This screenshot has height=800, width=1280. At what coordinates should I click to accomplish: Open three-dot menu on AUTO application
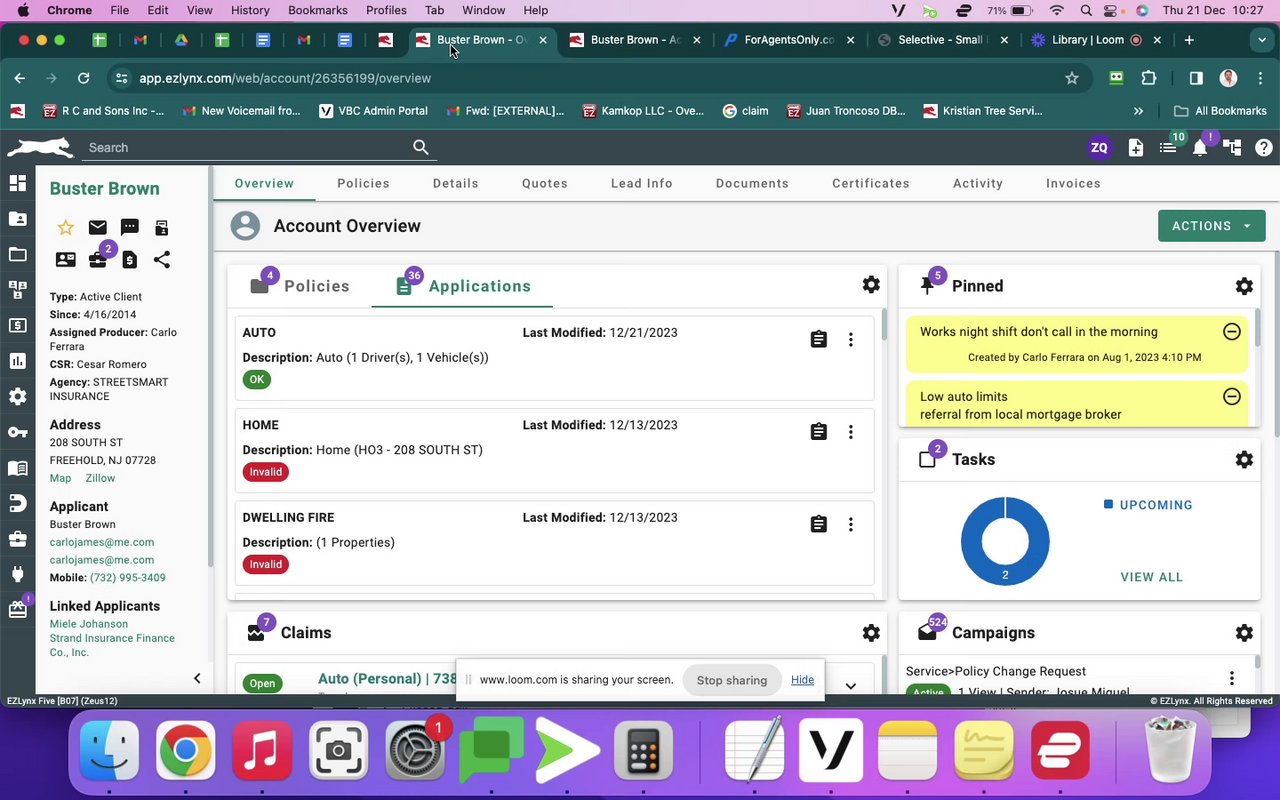tap(851, 340)
